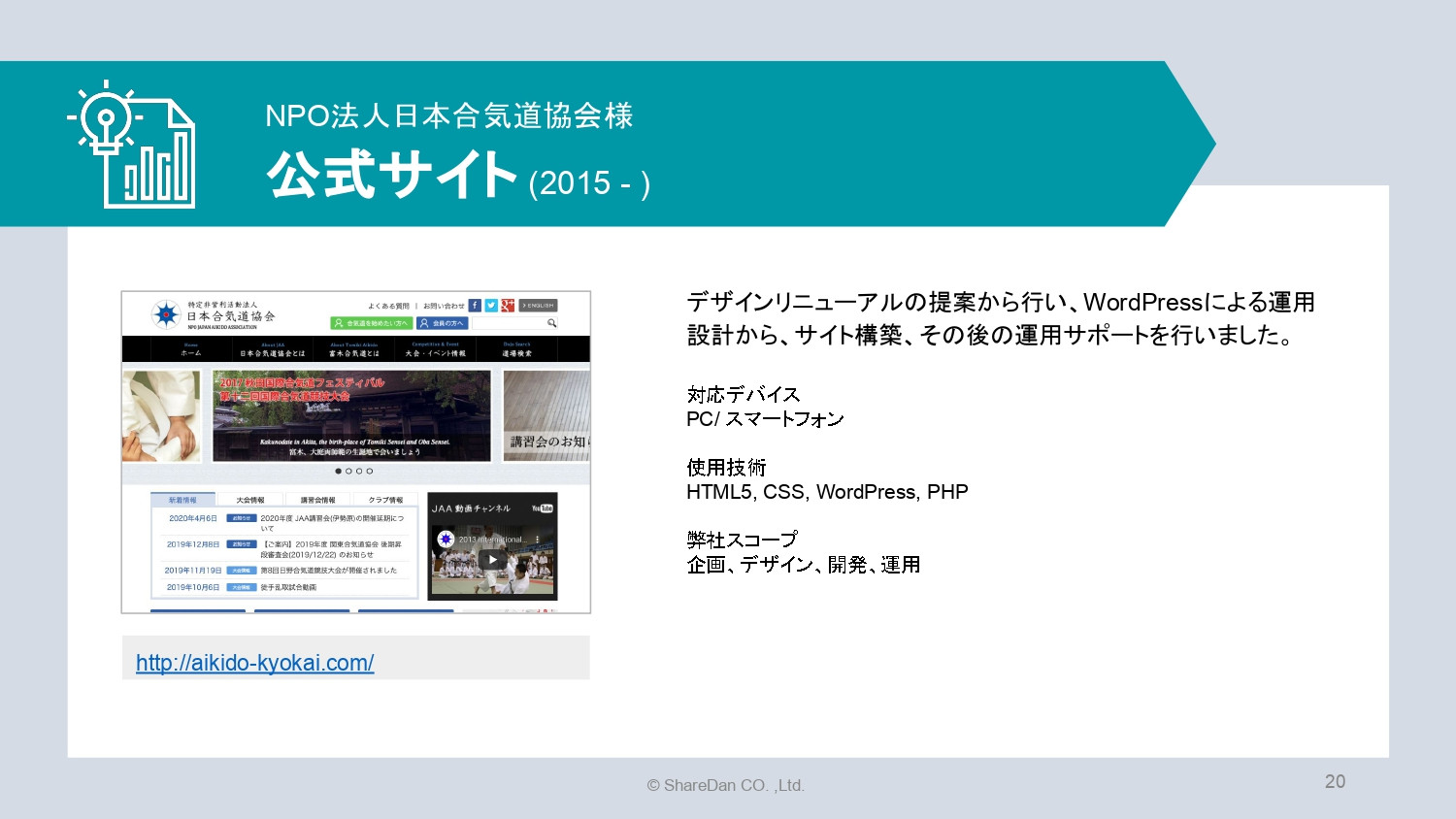Screen dimensions: 1456x819
Task: Select the second carousel dot indicator
Action: tap(348, 472)
